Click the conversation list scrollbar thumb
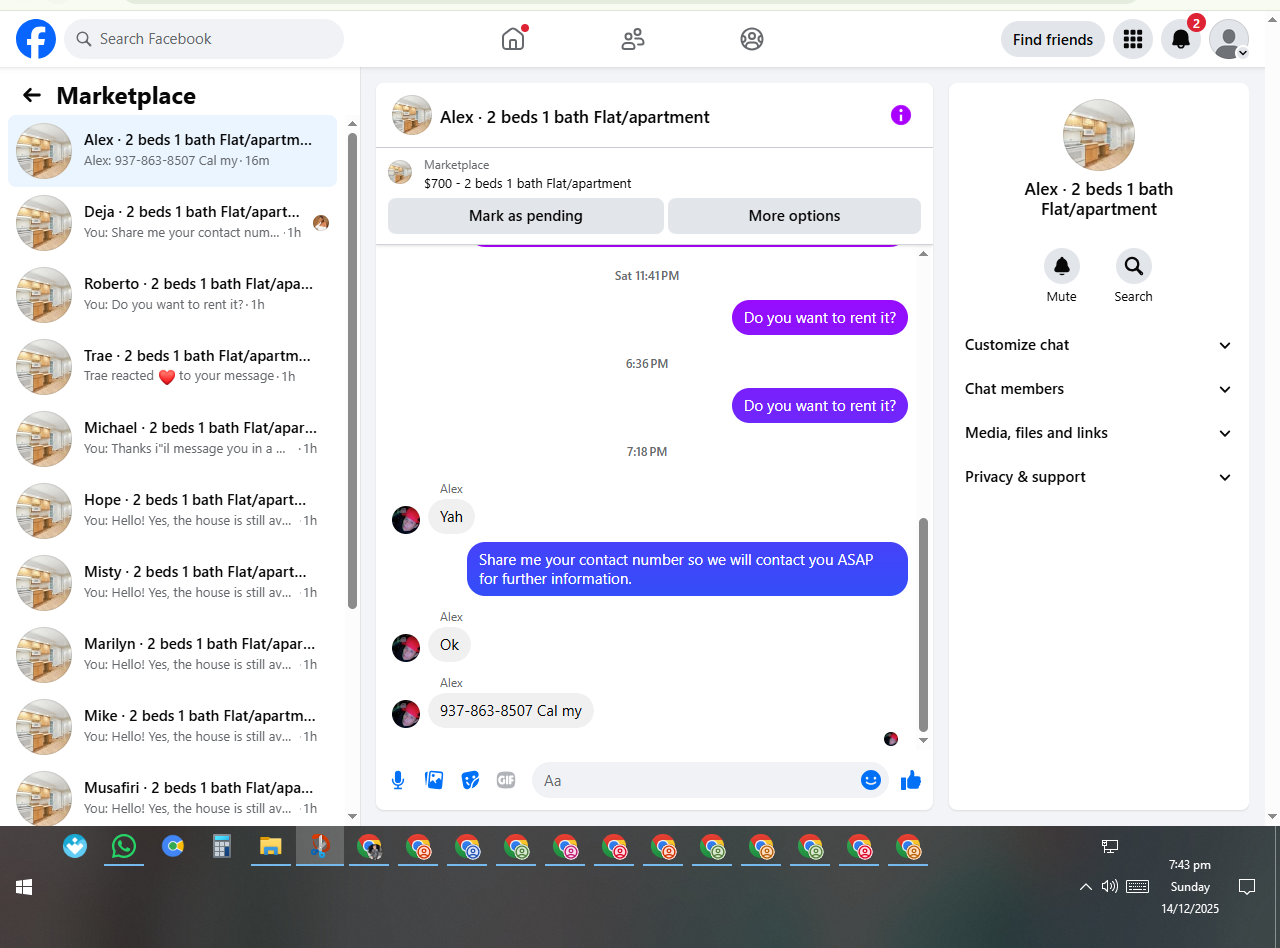Viewport: 1280px width, 948px height. pos(352,370)
